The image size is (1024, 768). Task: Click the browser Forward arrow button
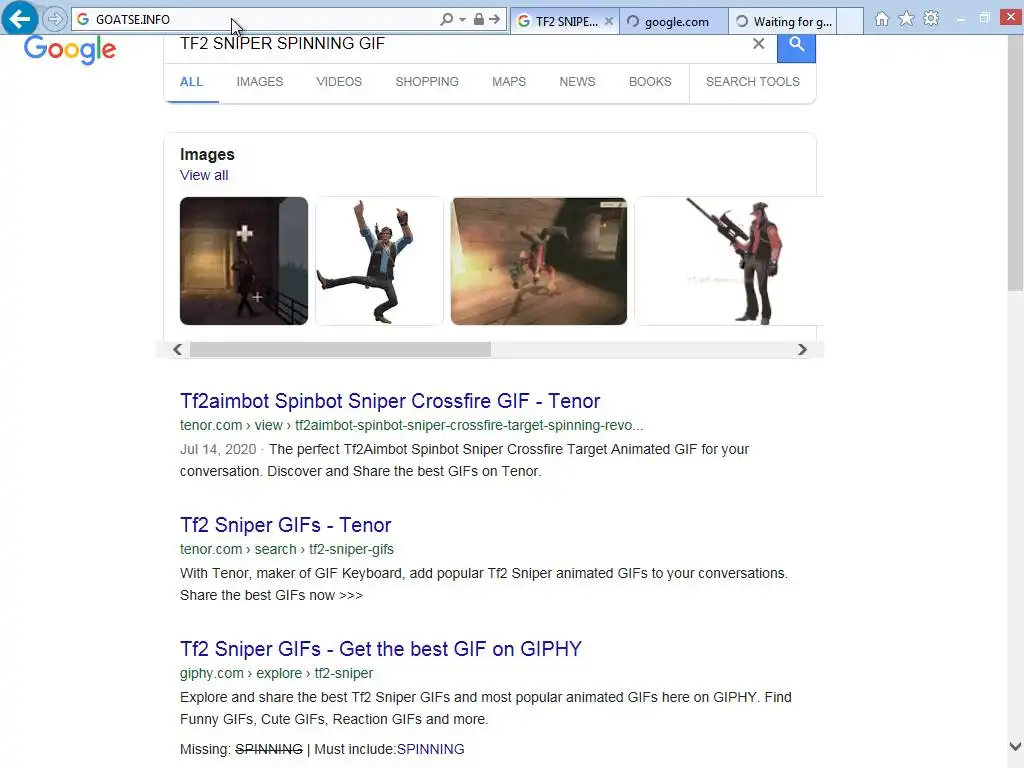(56, 19)
